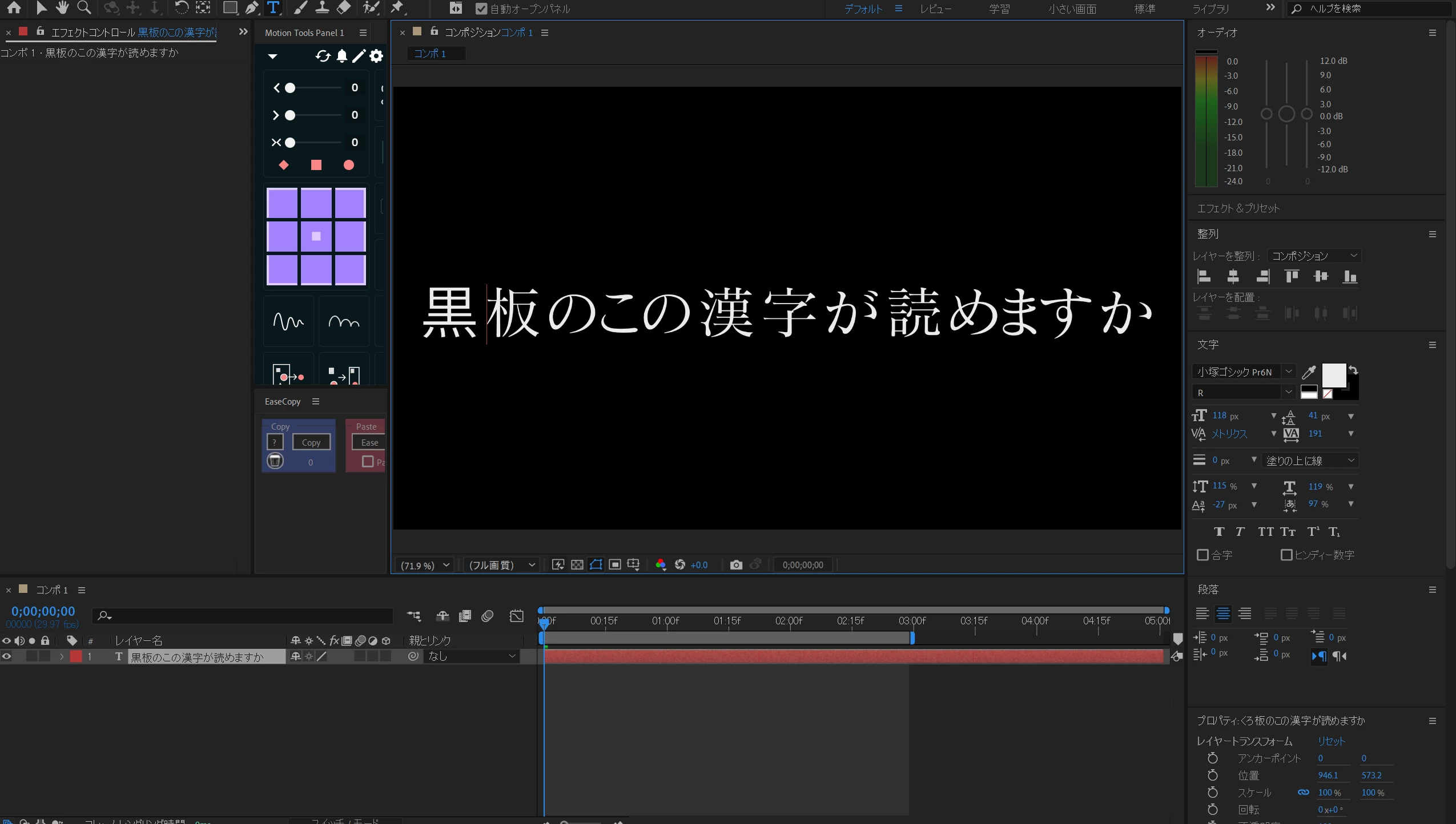Hide the text layer with eye toggle
The width and height of the screenshot is (1456, 824).
coord(7,657)
